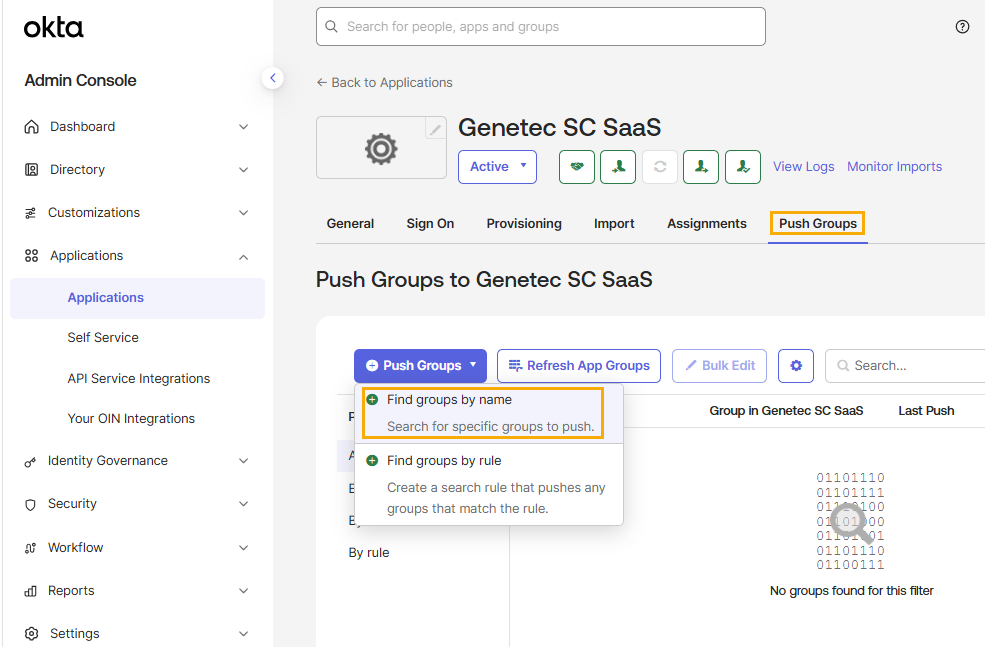
Task: Open the View Logs link
Action: point(803,166)
